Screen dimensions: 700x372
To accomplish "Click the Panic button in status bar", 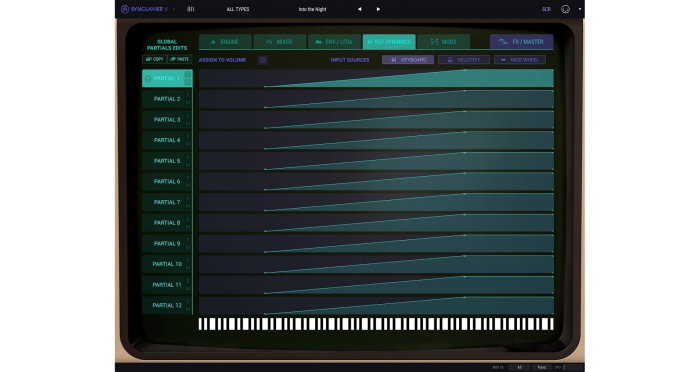I will [x=542, y=368].
